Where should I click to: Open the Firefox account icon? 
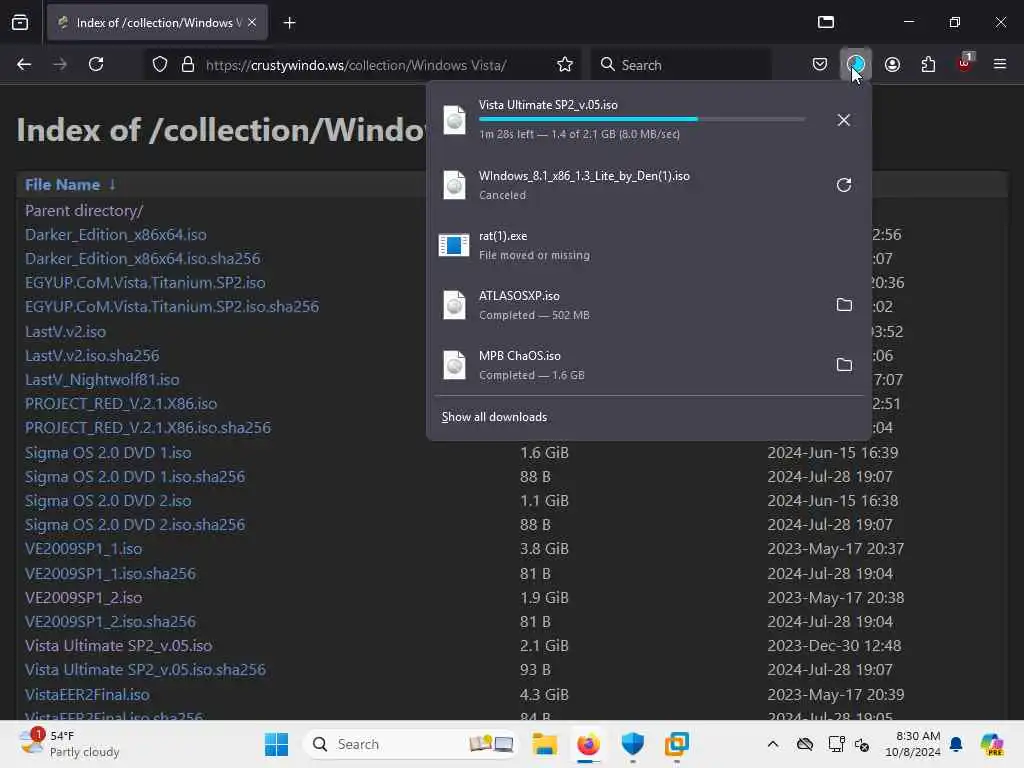tap(892, 64)
